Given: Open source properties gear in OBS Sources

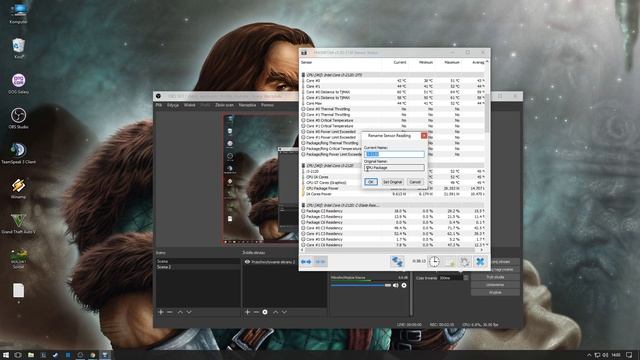Looking at the screenshot, I should (x=265, y=312).
